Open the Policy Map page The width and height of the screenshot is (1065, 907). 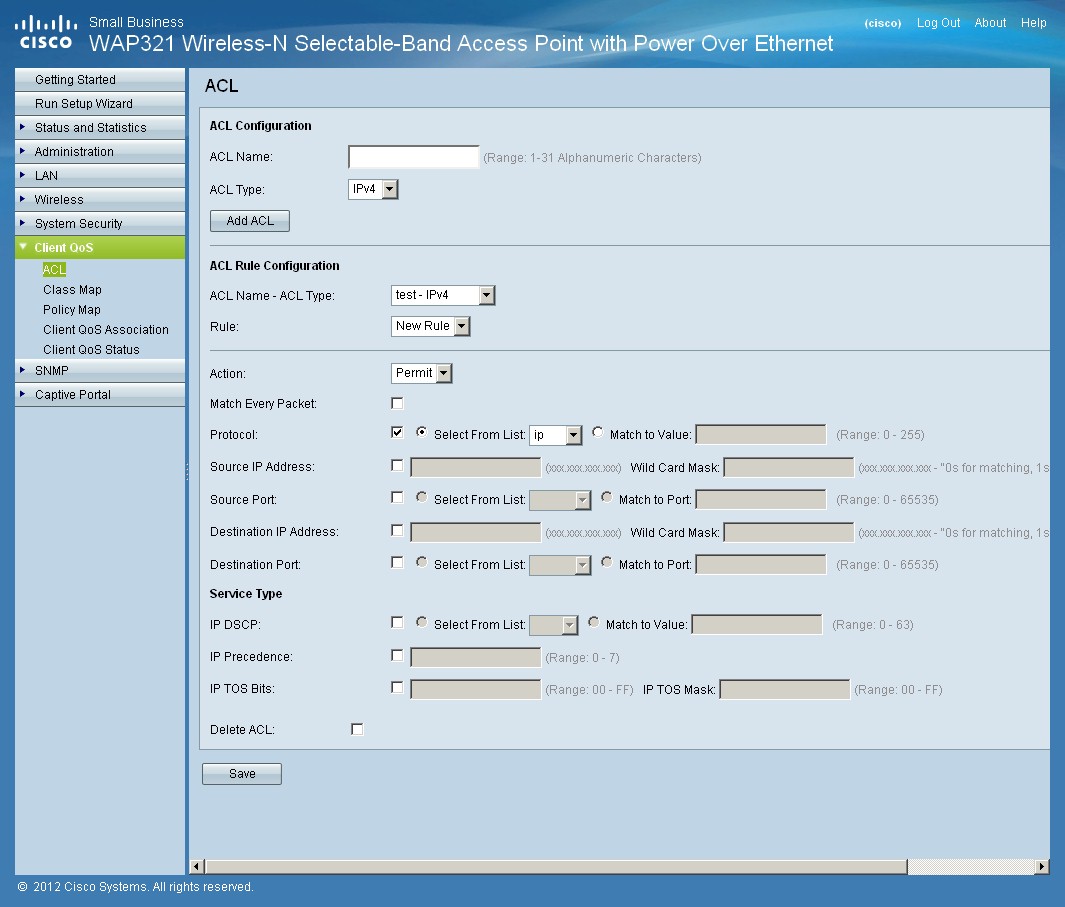tap(71, 310)
